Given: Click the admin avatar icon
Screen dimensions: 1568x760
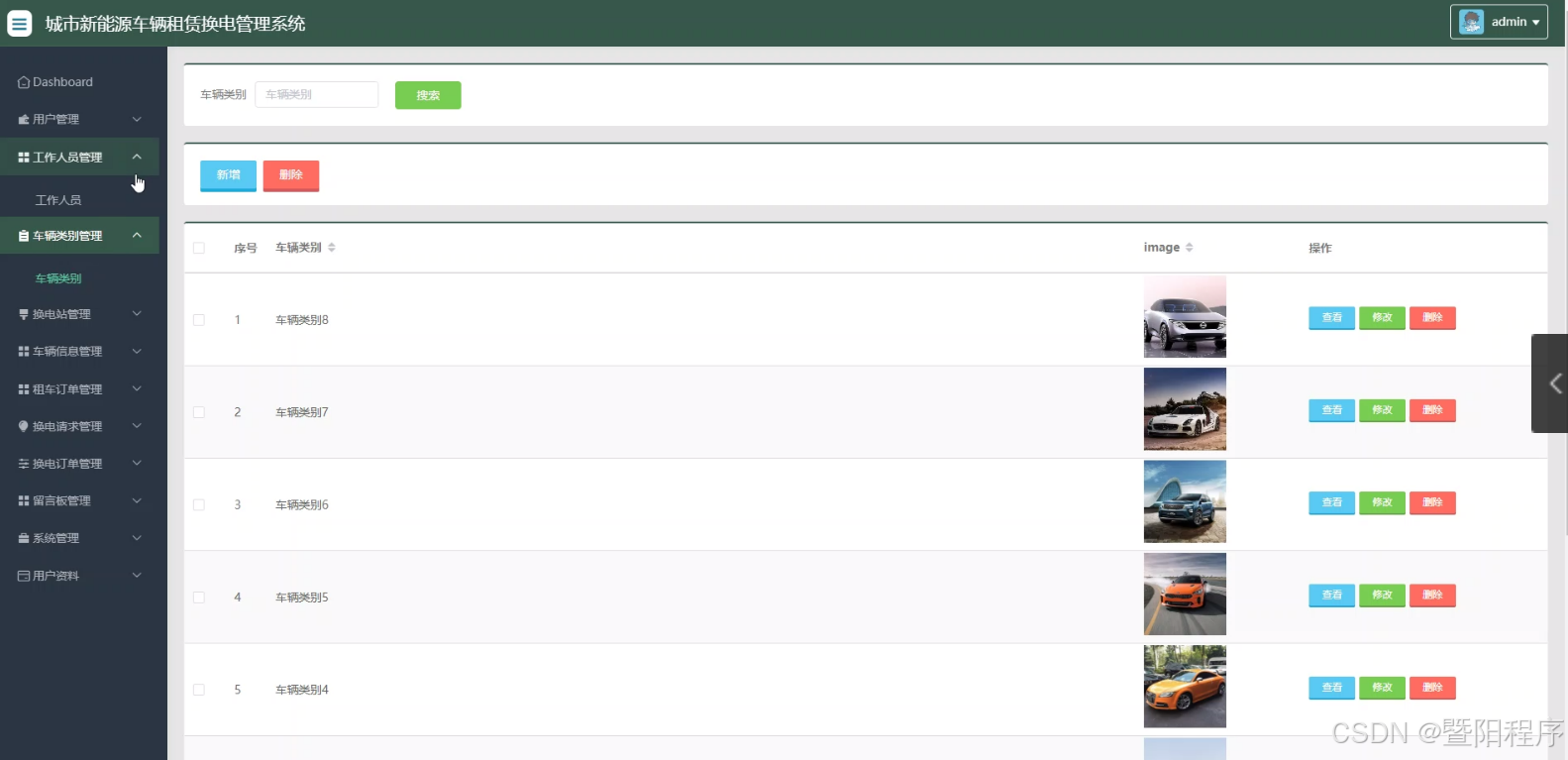Looking at the screenshot, I should point(1471,22).
